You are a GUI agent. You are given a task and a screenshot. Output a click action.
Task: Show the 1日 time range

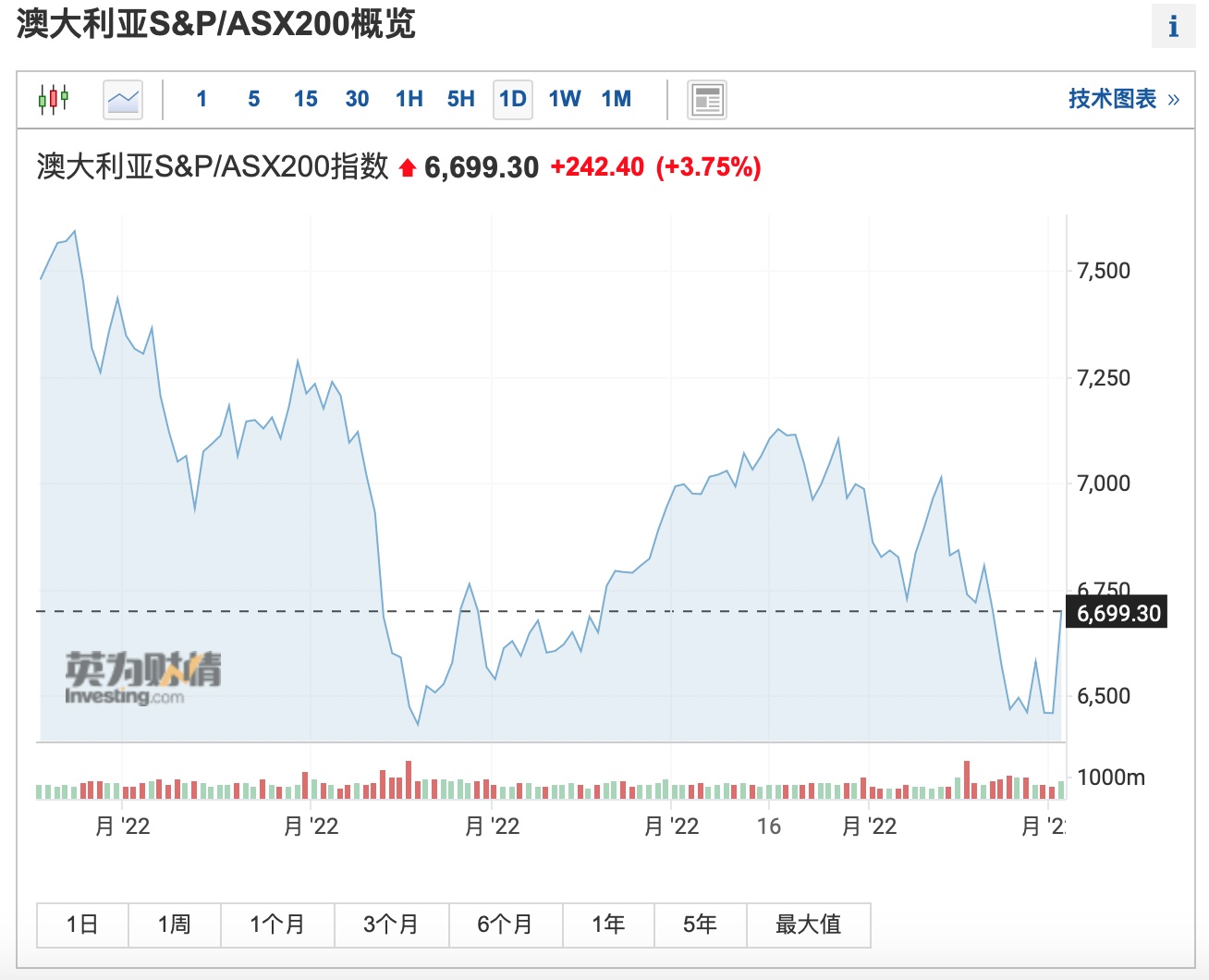click(82, 925)
